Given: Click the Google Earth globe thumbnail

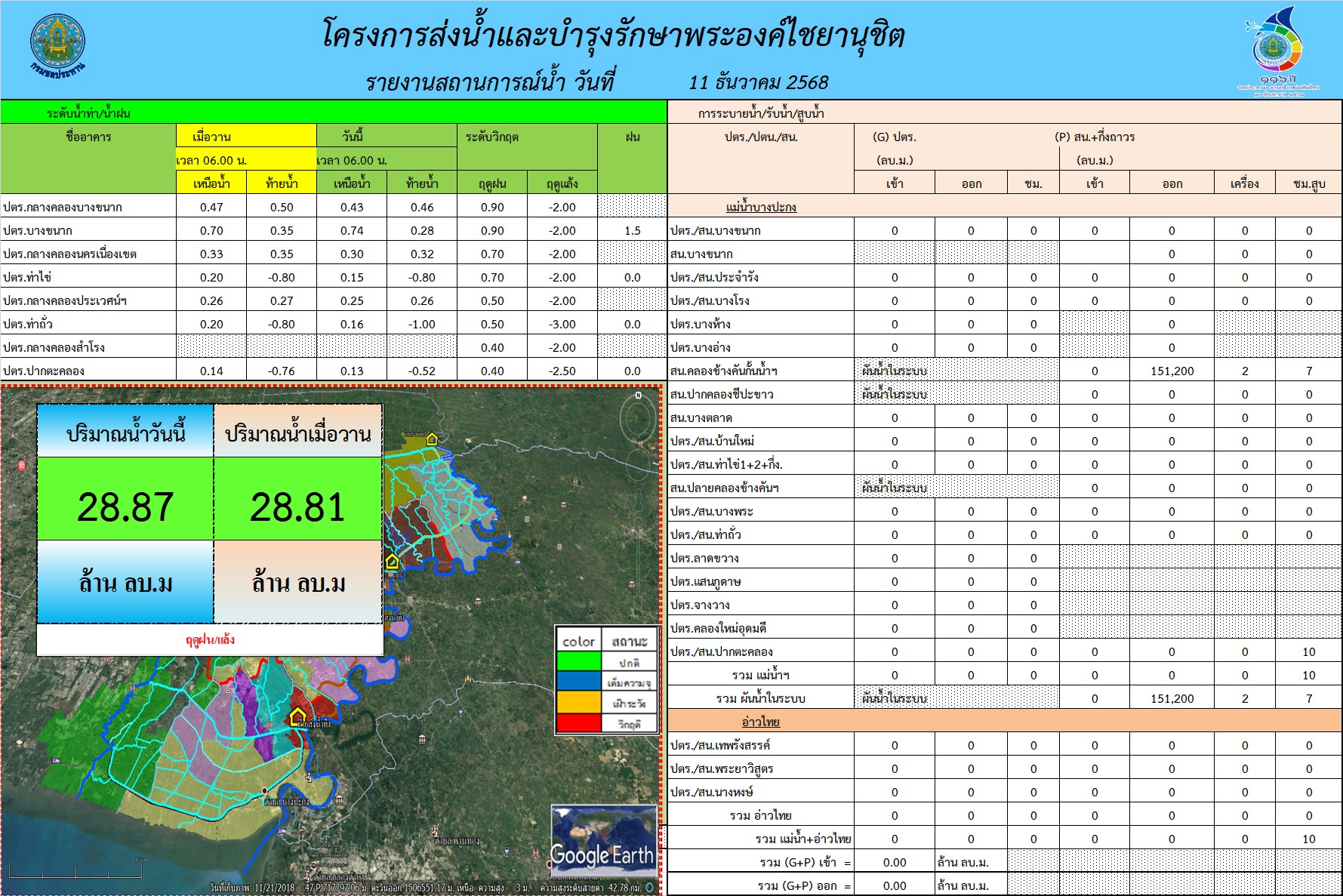Looking at the screenshot, I should pyautogui.click(x=603, y=840).
